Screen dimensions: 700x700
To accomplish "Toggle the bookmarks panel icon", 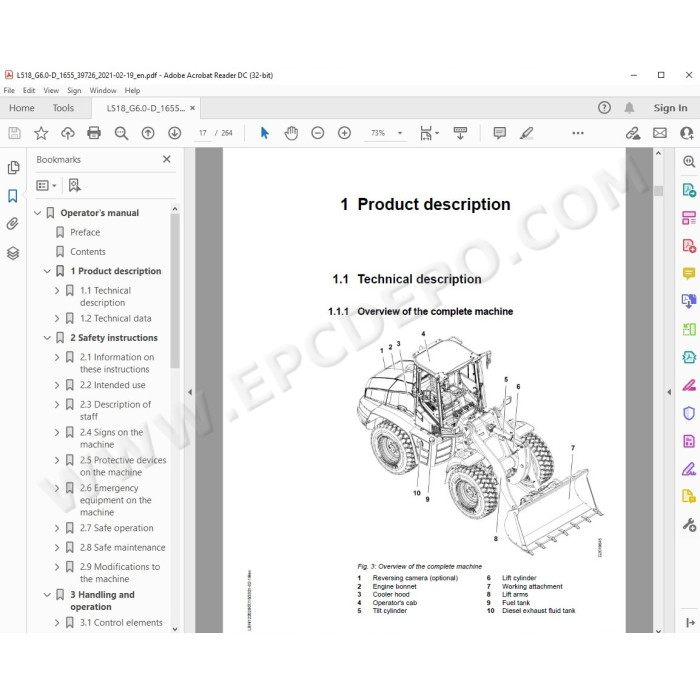I will 13,196.
